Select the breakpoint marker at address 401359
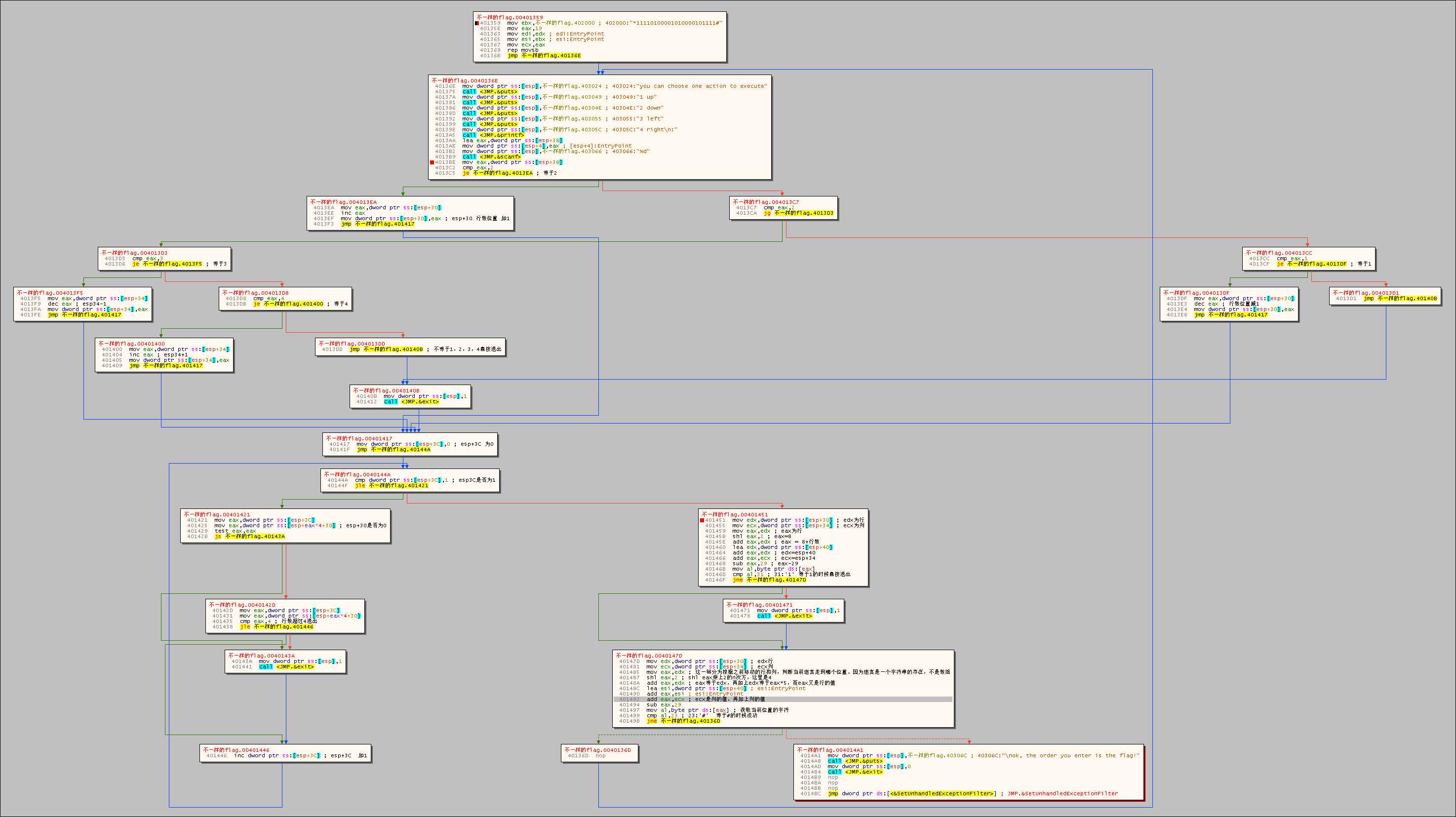The image size is (1456, 817). click(477, 23)
